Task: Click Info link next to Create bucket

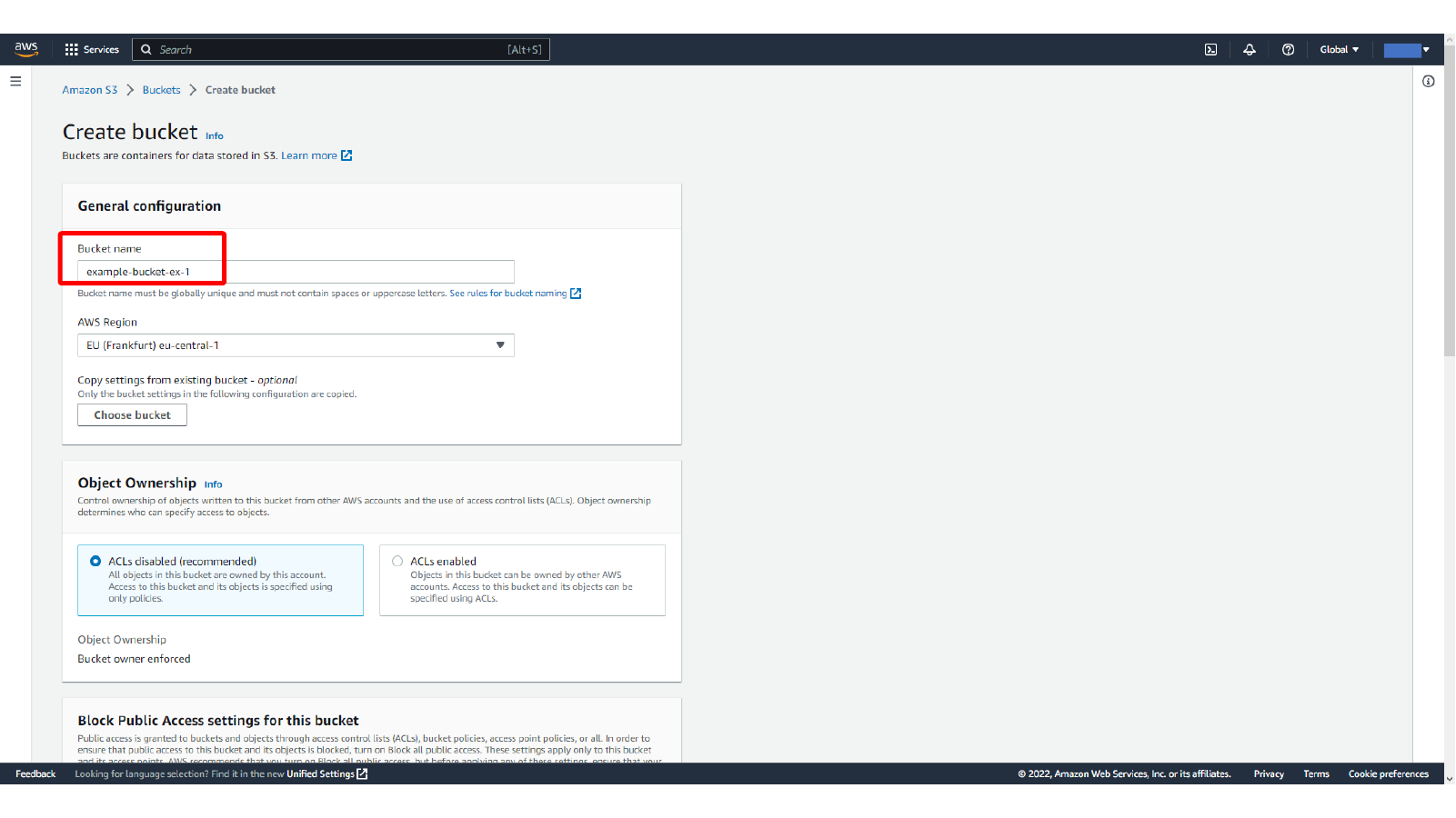Action: click(215, 136)
